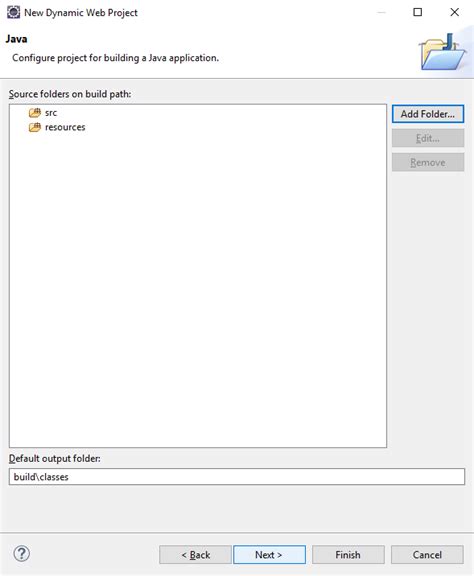Viewport: 474px width, 576px height.
Task: Proceed with the Next button
Action: point(269,555)
